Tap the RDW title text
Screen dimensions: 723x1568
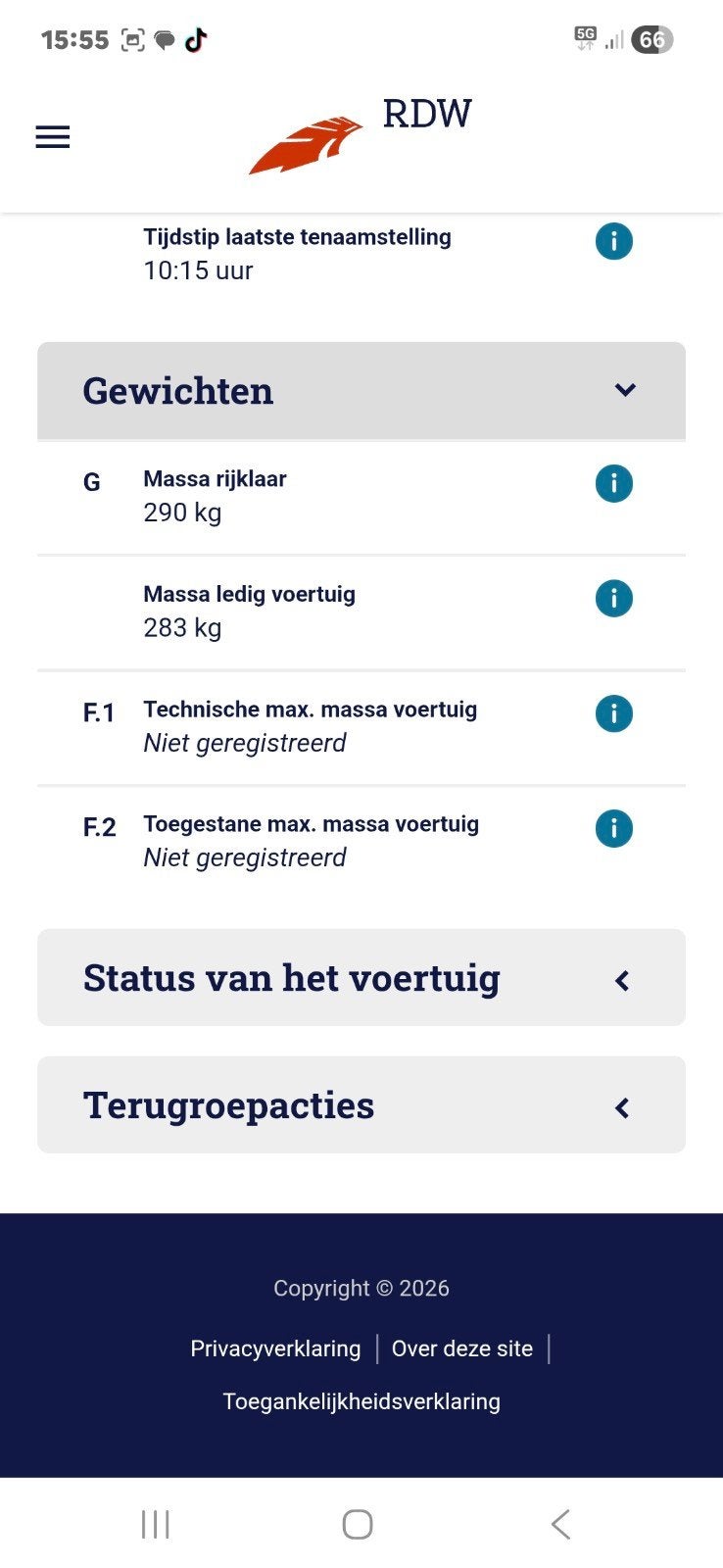point(427,114)
